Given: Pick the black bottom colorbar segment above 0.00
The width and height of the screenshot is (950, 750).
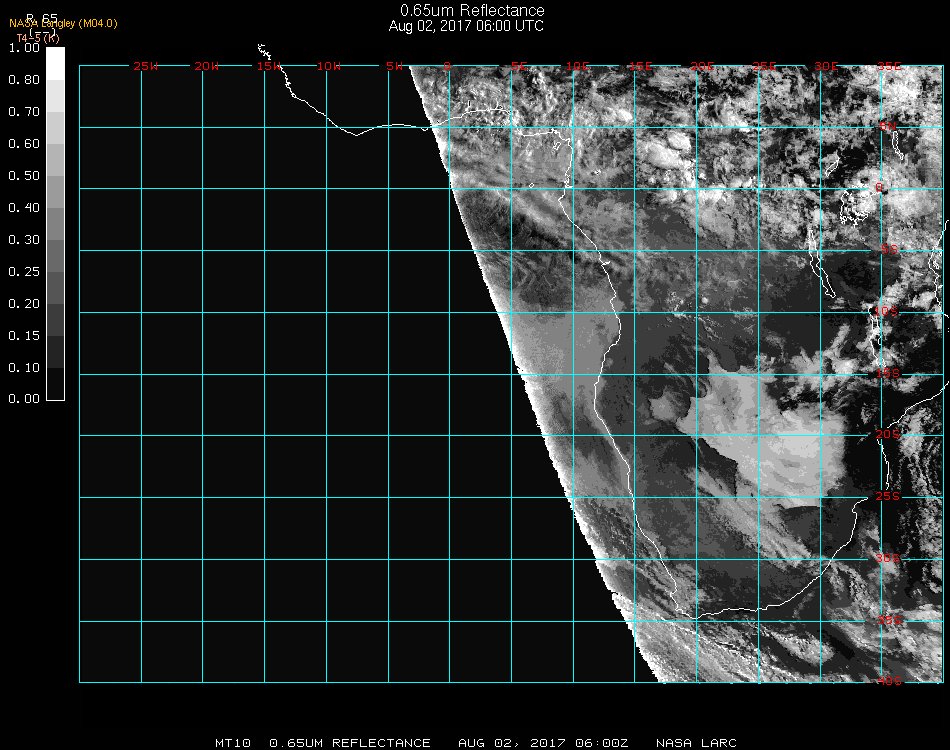Looking at the screenshot, I should [55, 384].
